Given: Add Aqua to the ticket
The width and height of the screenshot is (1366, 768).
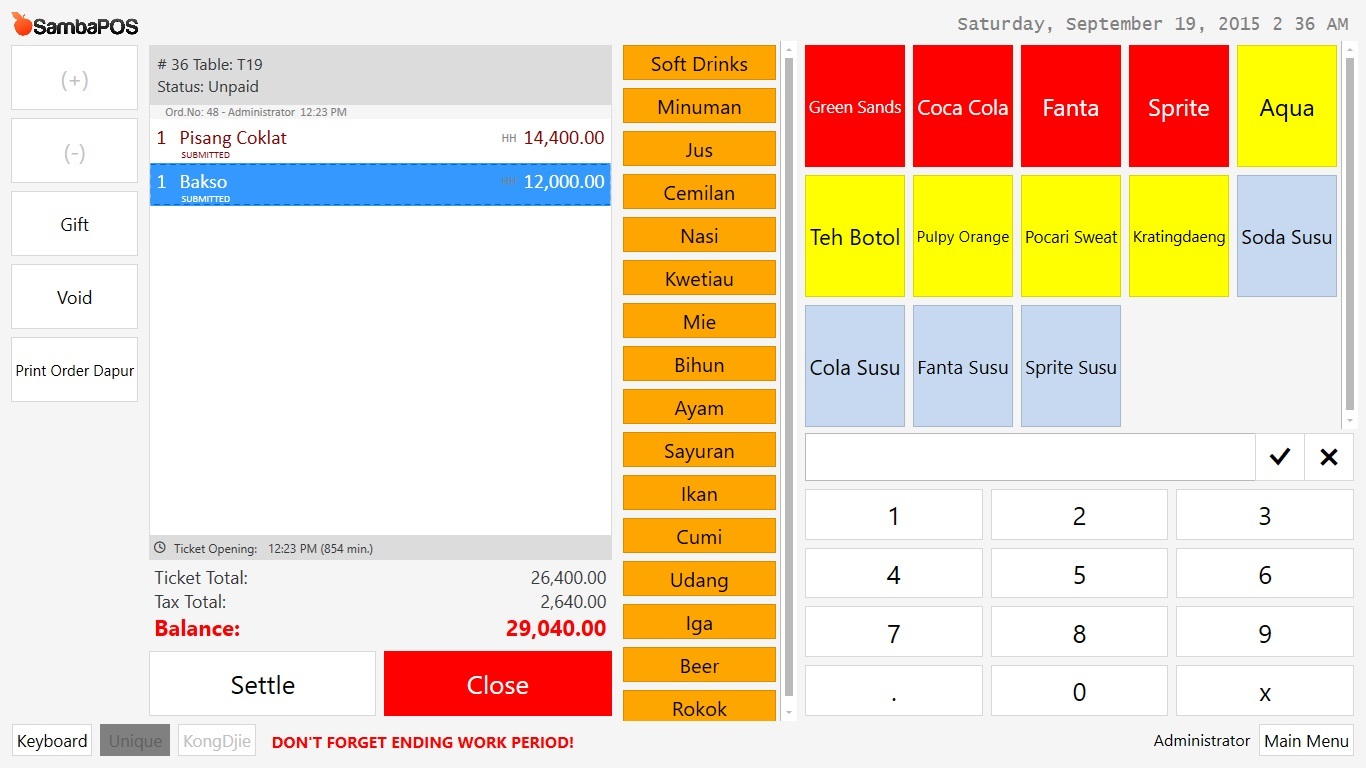Looking at the screenshot, I should 1287,106.
